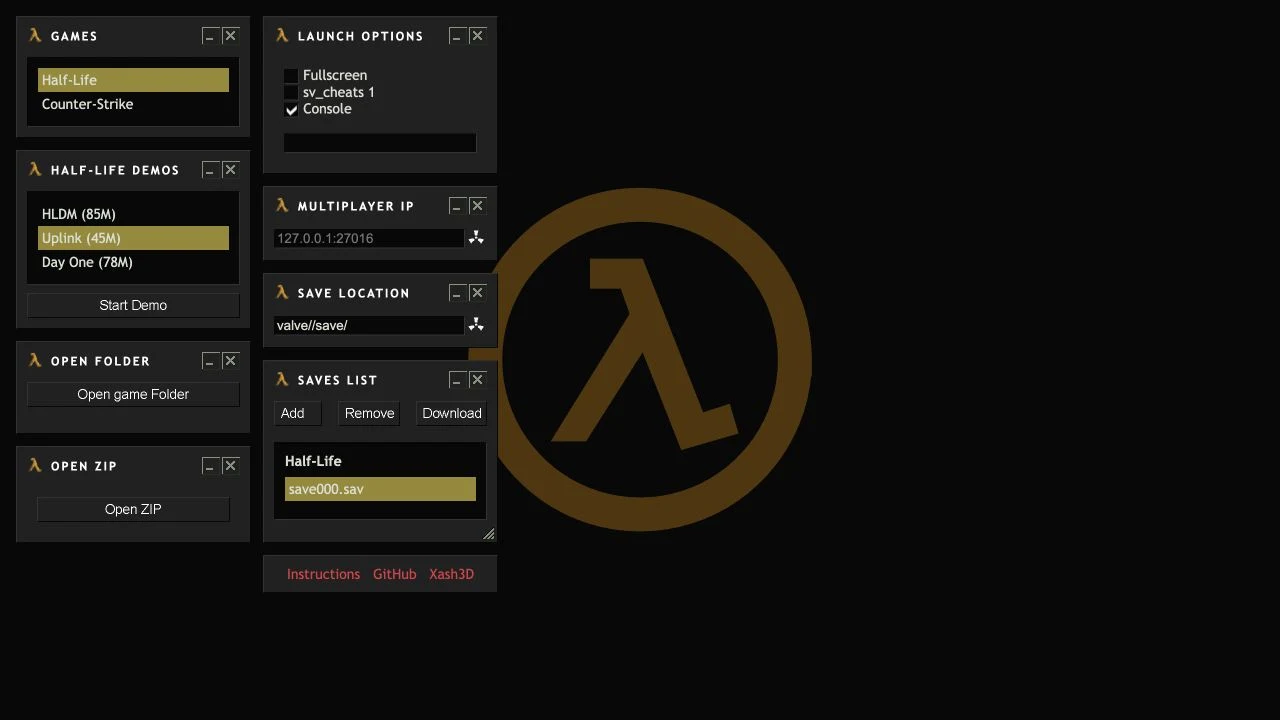
Task: Minimize the Half-Life Demos panel
Action: coord(209,170)
